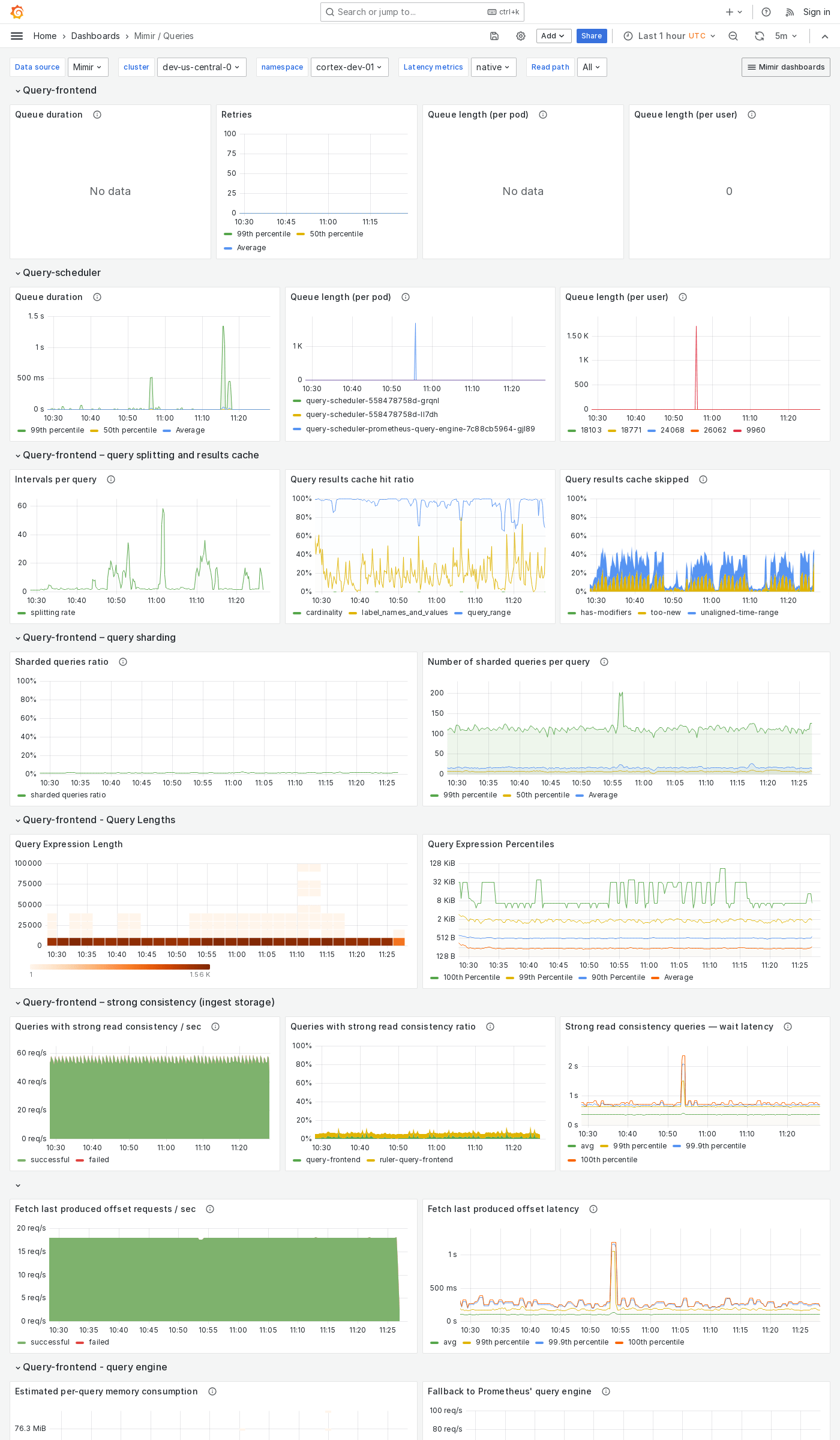
Task: Click info icon on Fetch last produced offset latency
Action: 593,1209
